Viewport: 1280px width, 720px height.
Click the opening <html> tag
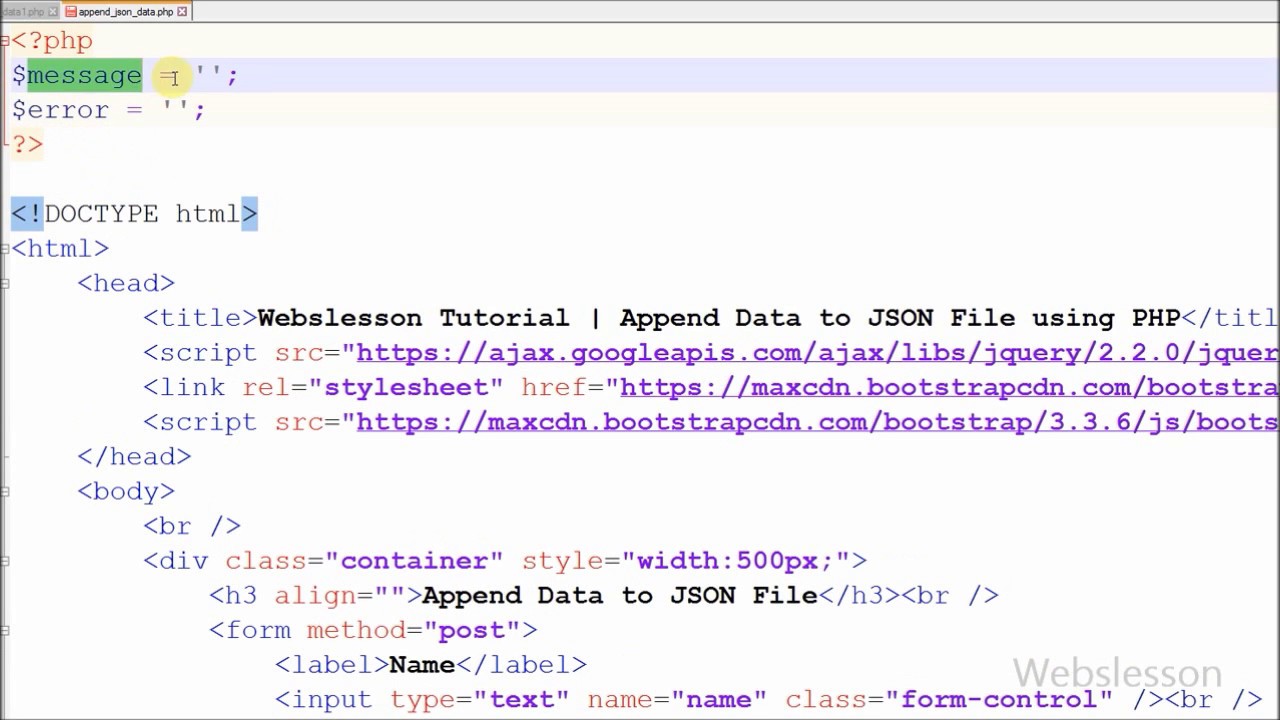coord(60,249)
